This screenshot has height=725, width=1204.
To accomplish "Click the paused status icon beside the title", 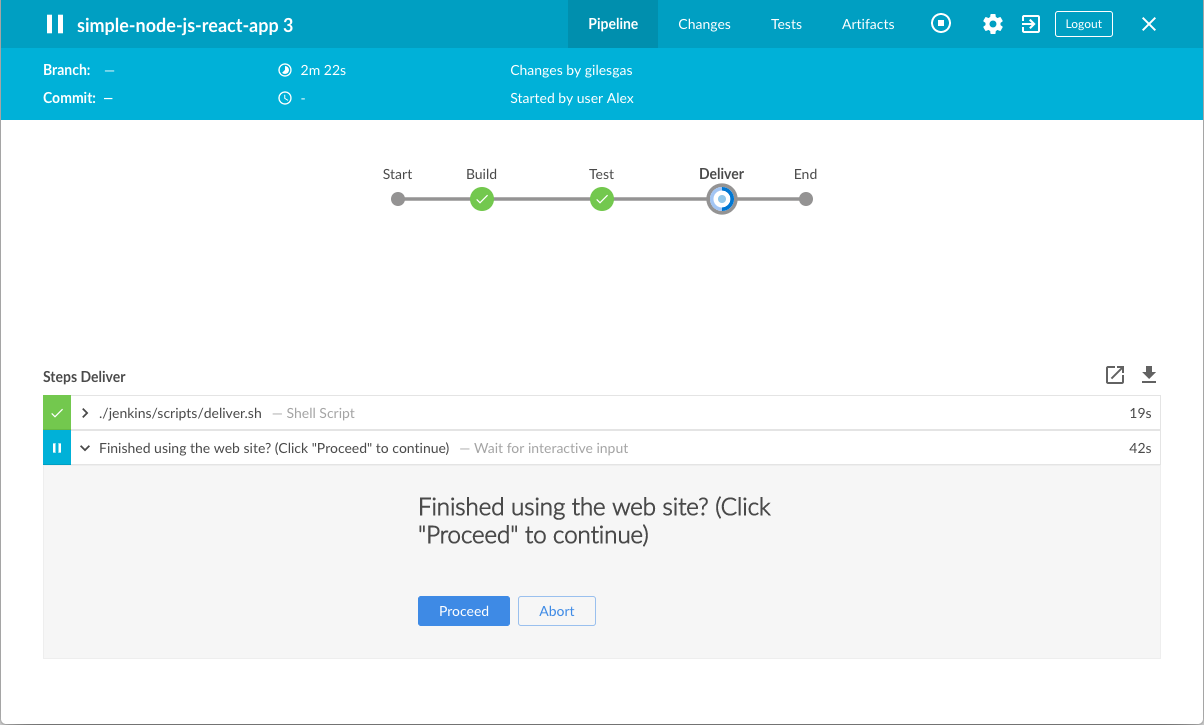I will pyautogui.click(x=55, y=24).
